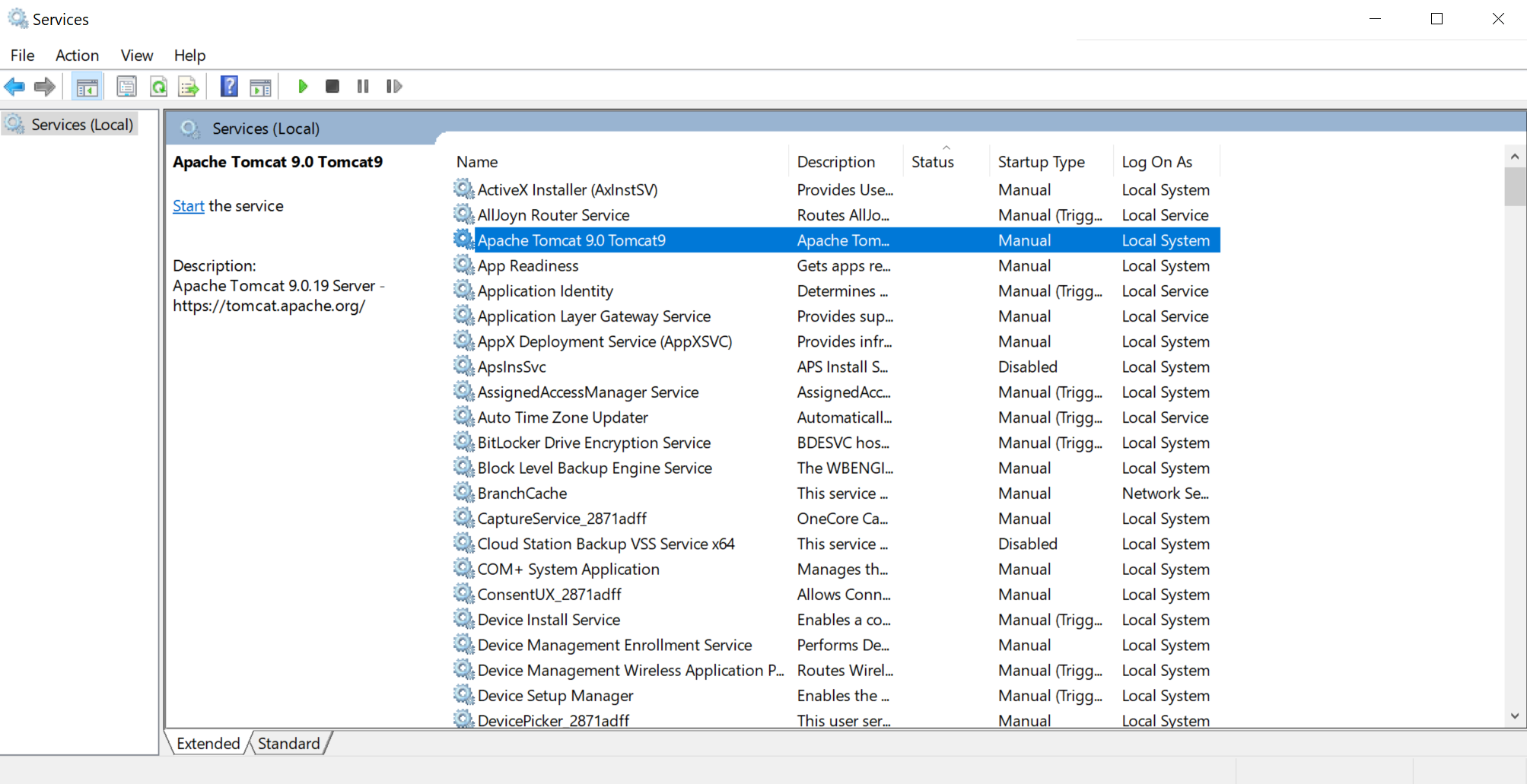Click the Disabled startup type for ApsInsSvc

(x=1028, y=367)
